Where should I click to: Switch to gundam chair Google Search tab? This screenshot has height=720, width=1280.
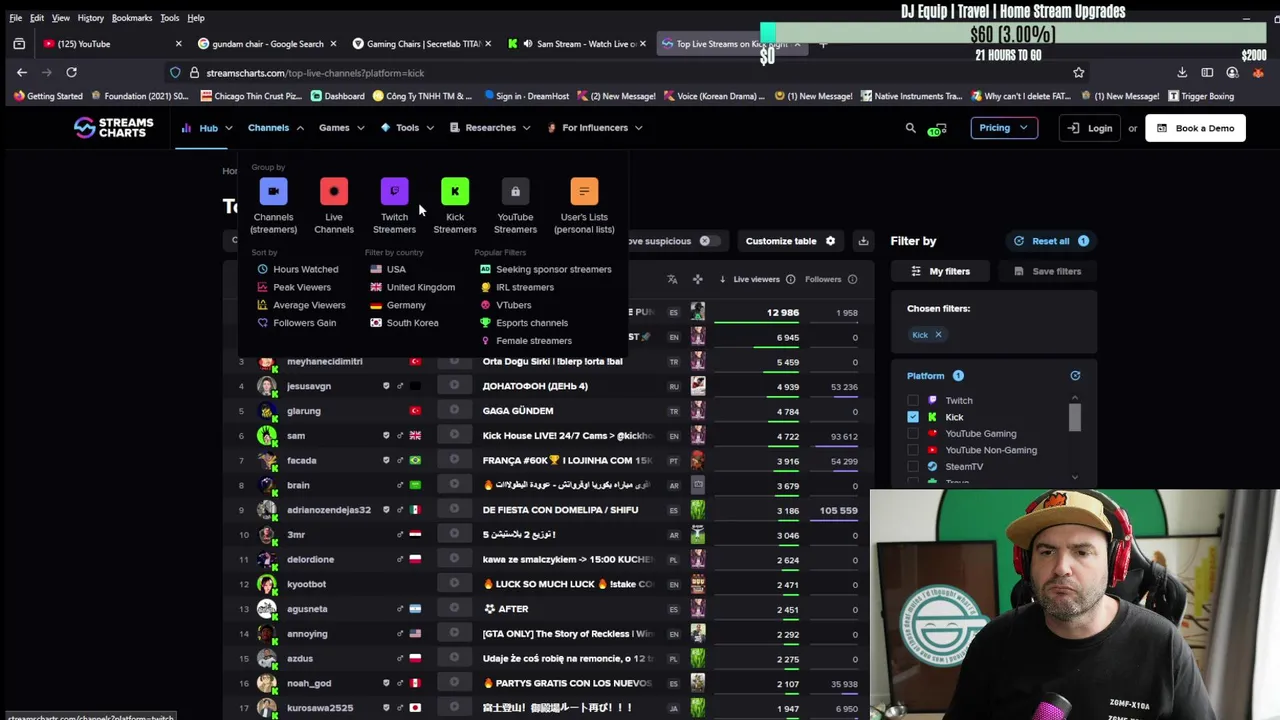pos(266,44)
